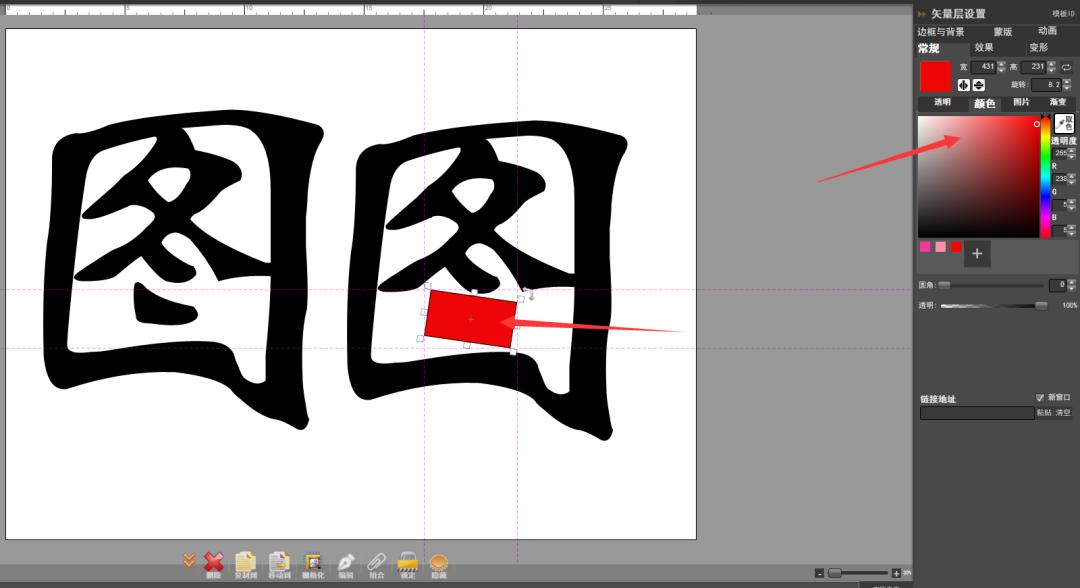The height and width of the screenshot is (588, 1080).
Task: Hide the layer with the 隐藏 icon
Action: (x=439, y=560)
